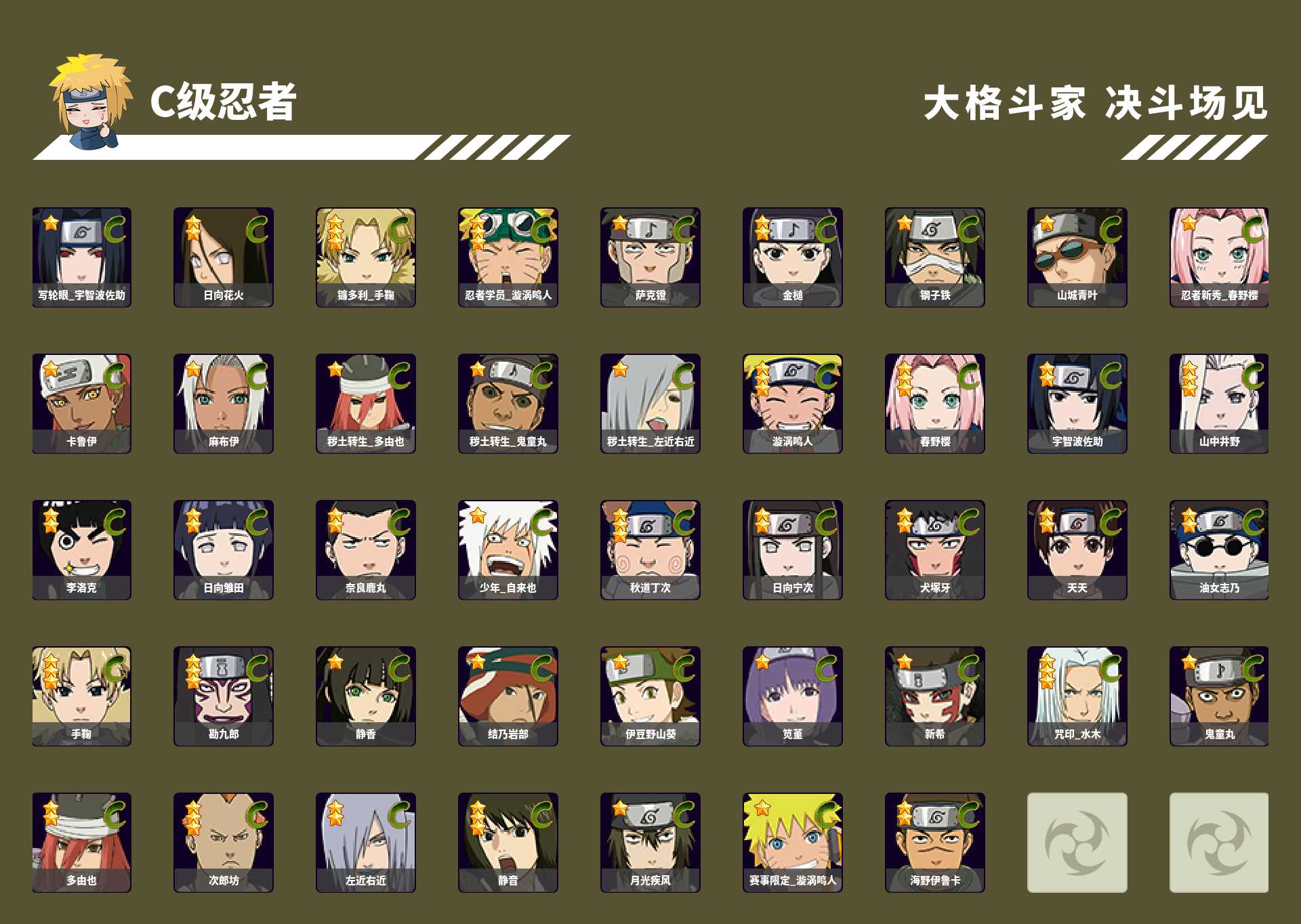Choose the 萨克镫 ninja portrait
The width and height of the screenshot is (1301, 924).
click(650, 257)
